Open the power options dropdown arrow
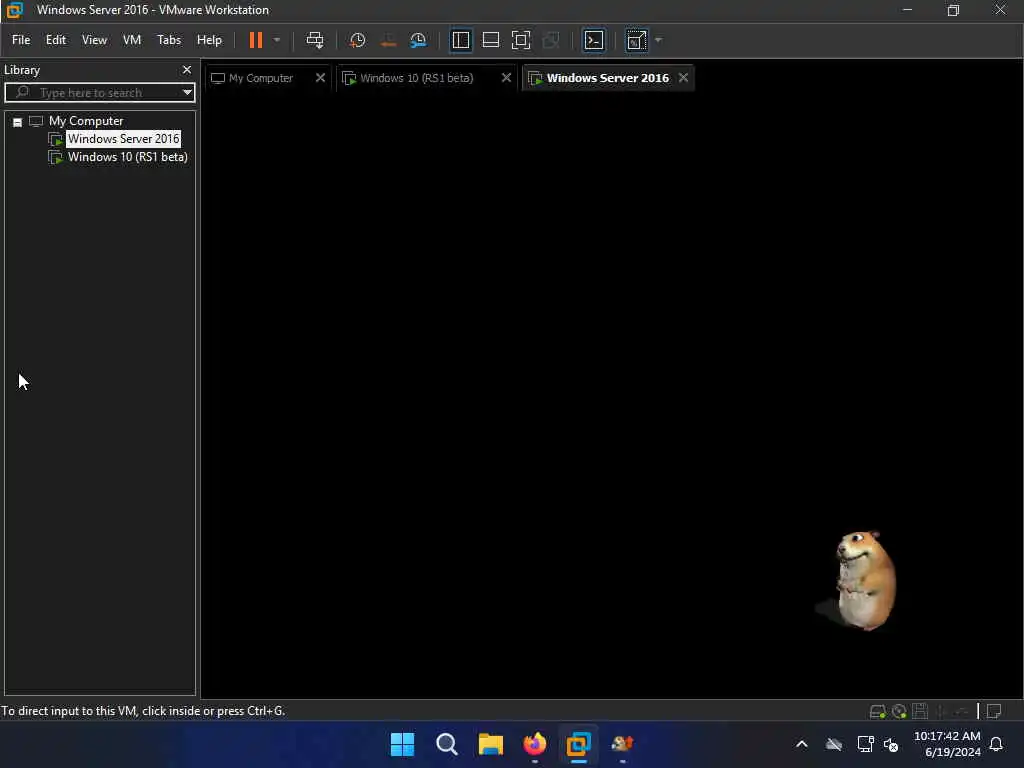This screenshot has height=768, width=1024. click(x=277, y=40)
